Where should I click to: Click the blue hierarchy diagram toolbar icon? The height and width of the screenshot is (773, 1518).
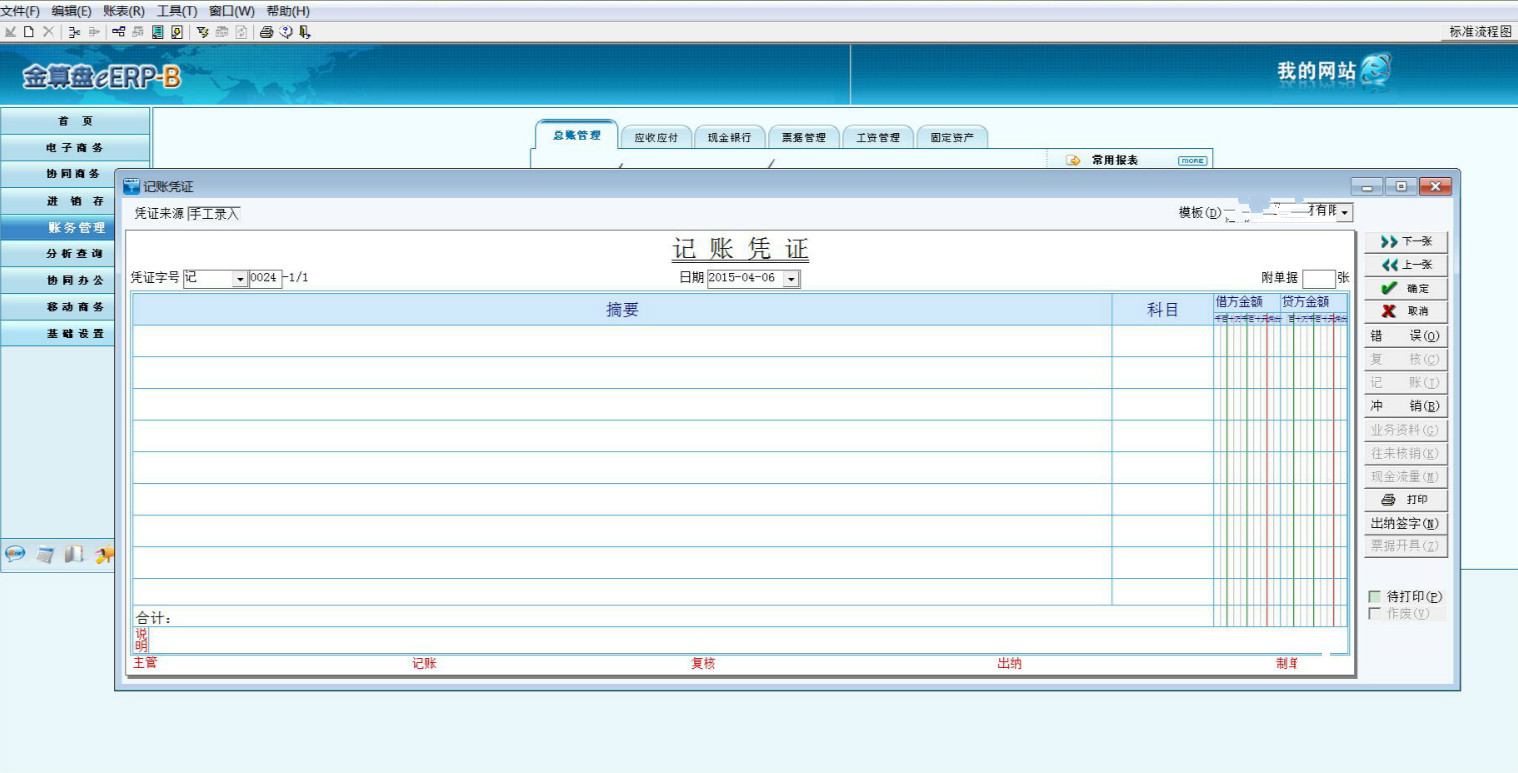coord(119,31)
